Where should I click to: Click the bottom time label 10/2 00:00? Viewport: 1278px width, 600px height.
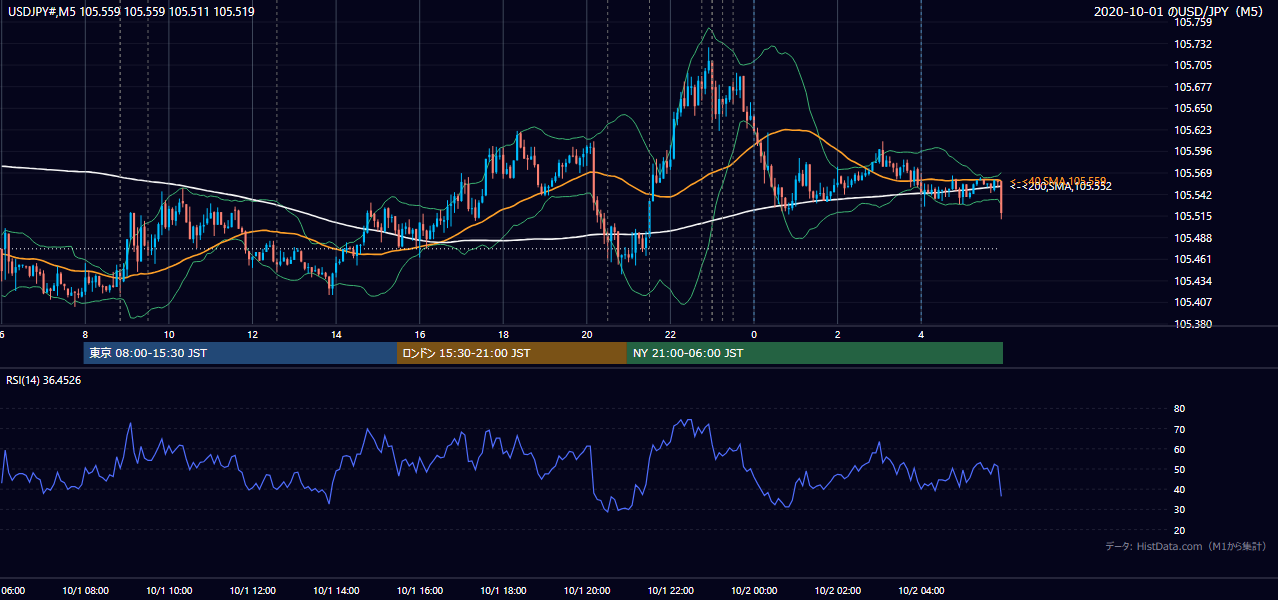click(754, 590)
